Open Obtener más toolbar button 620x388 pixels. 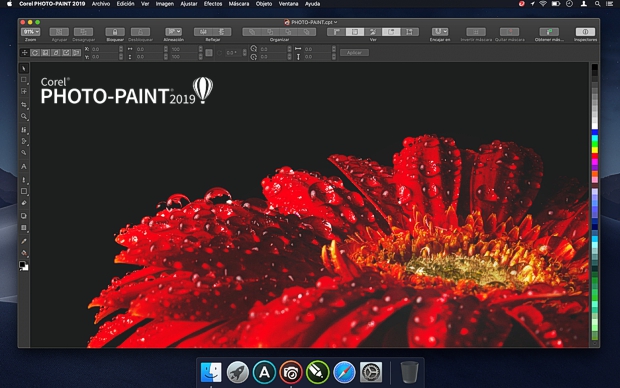point(549,32)
